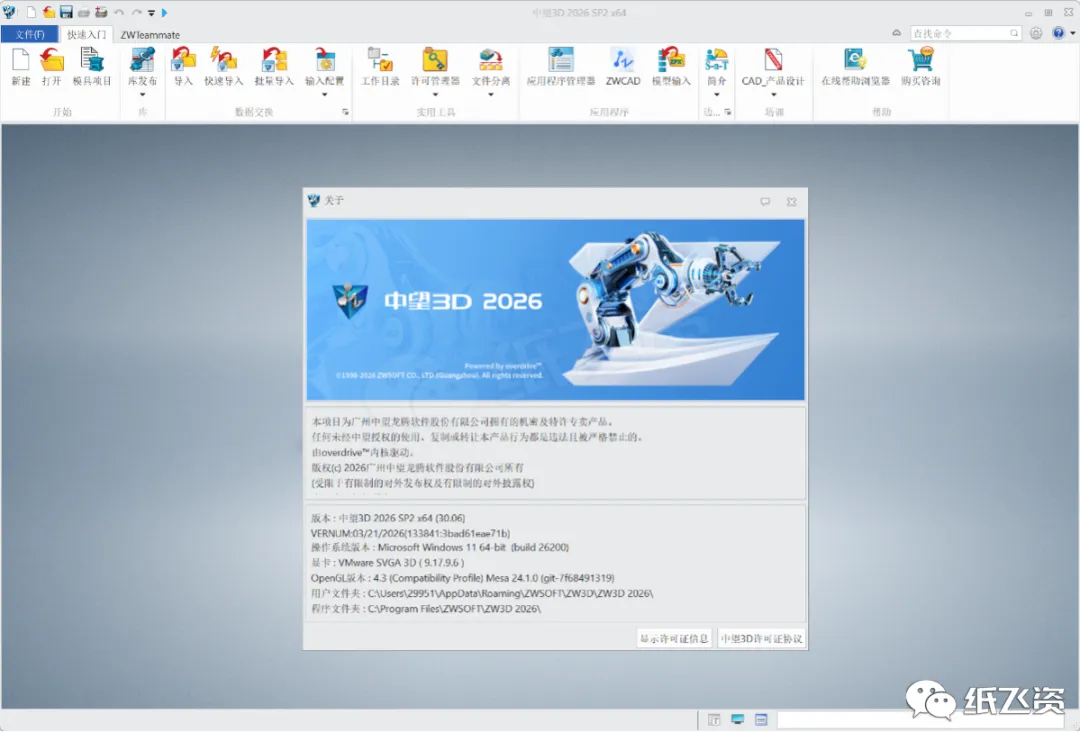Expand the 输入配置 dropdown arrow
1080x732 pixels.
point(324,94)
